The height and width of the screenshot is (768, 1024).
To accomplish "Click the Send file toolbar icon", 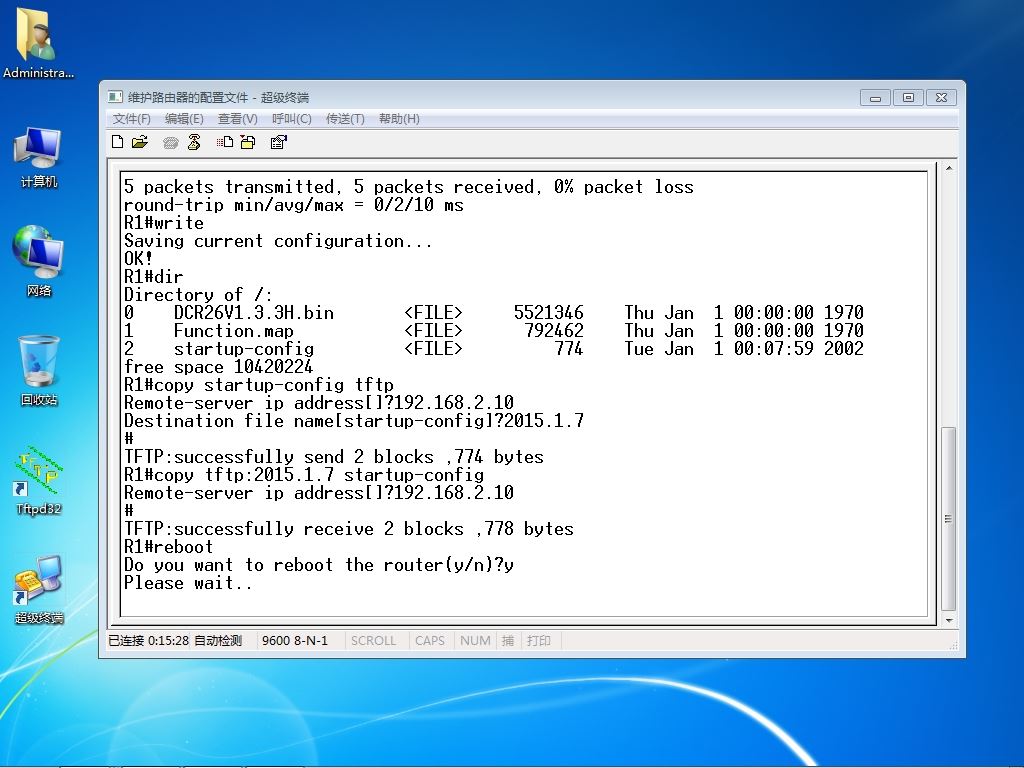I will tap(225, 142).
